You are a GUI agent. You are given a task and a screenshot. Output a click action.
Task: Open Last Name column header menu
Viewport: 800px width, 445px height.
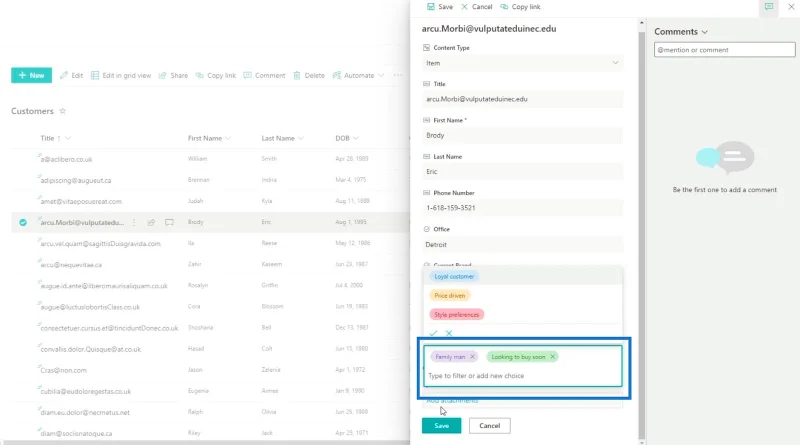(282, 138)
